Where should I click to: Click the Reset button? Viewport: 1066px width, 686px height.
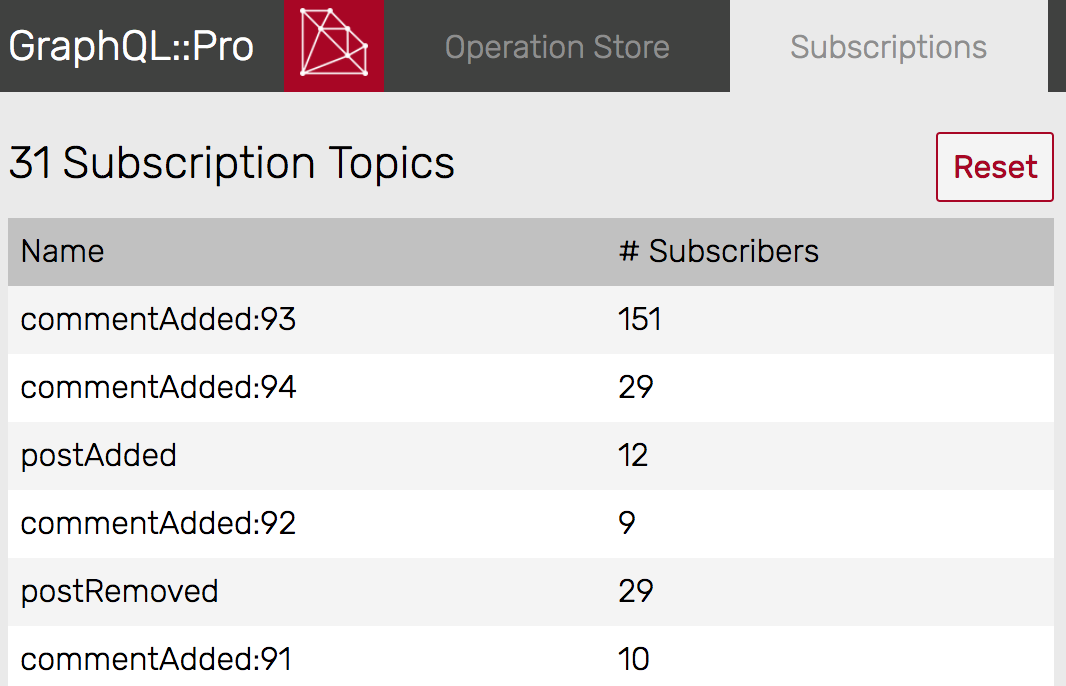click(x=994, y=167)
